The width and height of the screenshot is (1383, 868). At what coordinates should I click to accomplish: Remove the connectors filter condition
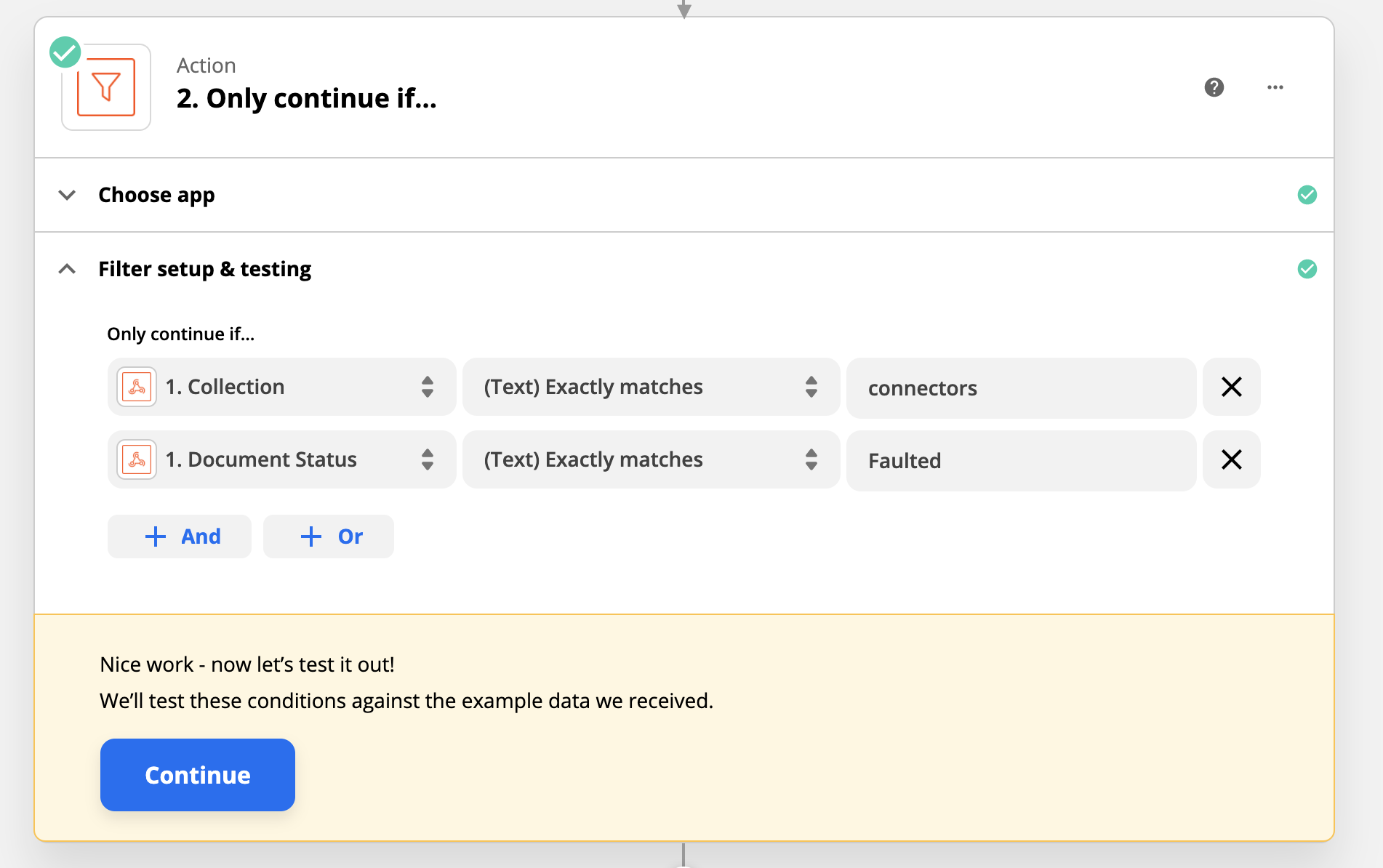pyautogui.click(x=1231, y=387)
